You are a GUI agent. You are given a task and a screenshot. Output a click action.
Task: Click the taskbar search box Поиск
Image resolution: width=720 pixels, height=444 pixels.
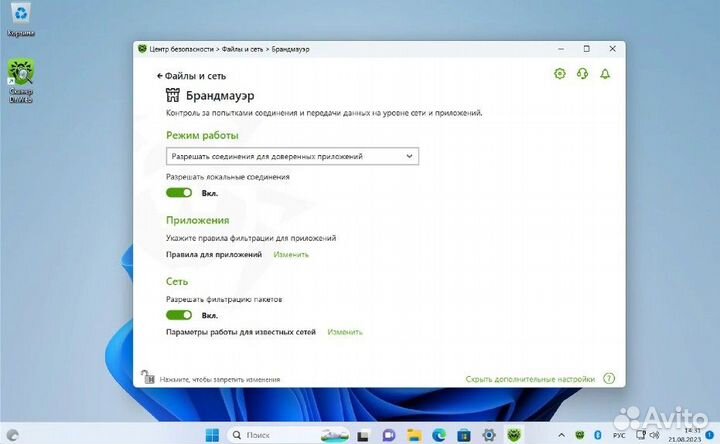288,435
